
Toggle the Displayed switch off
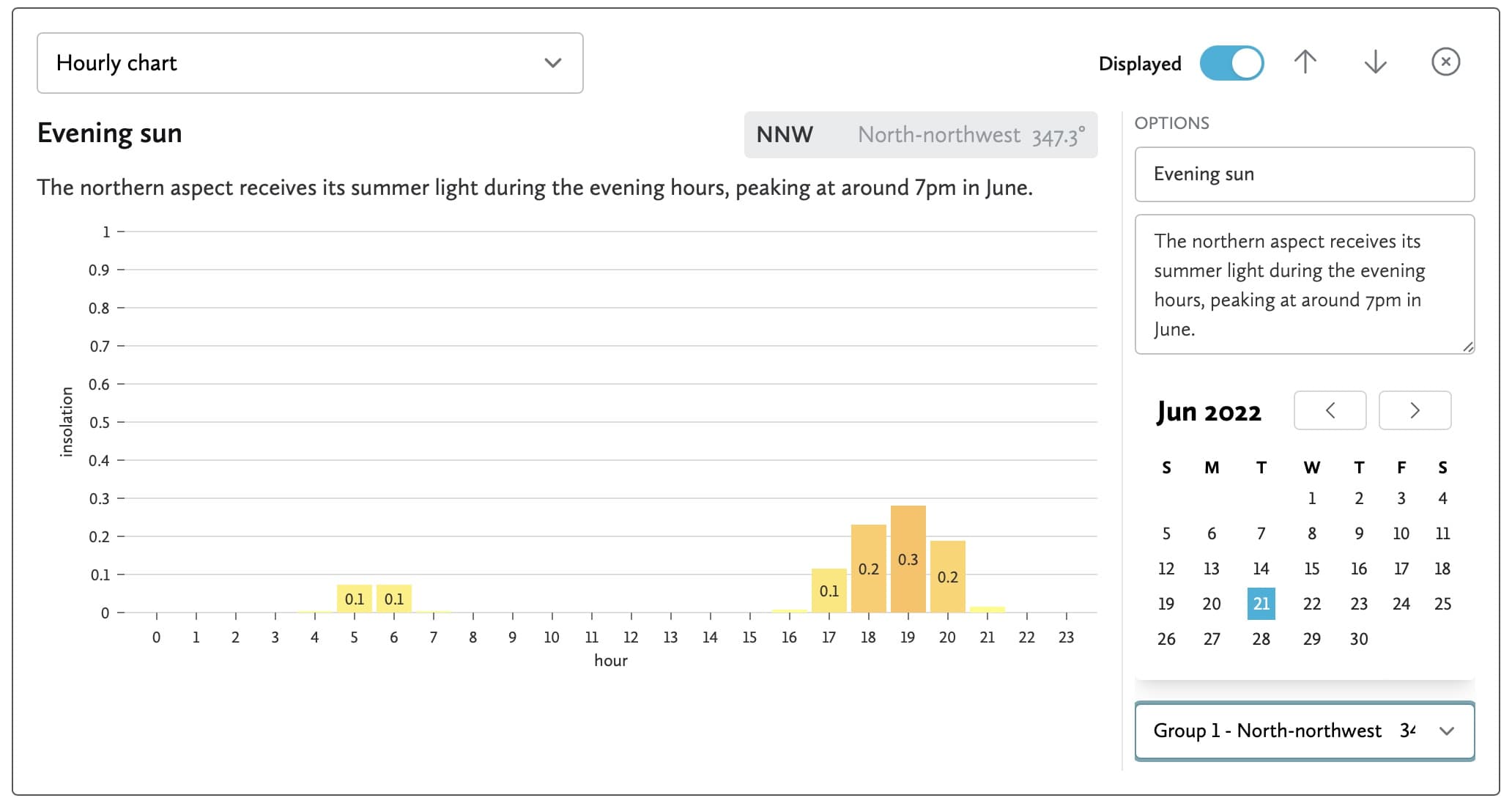1231,63
